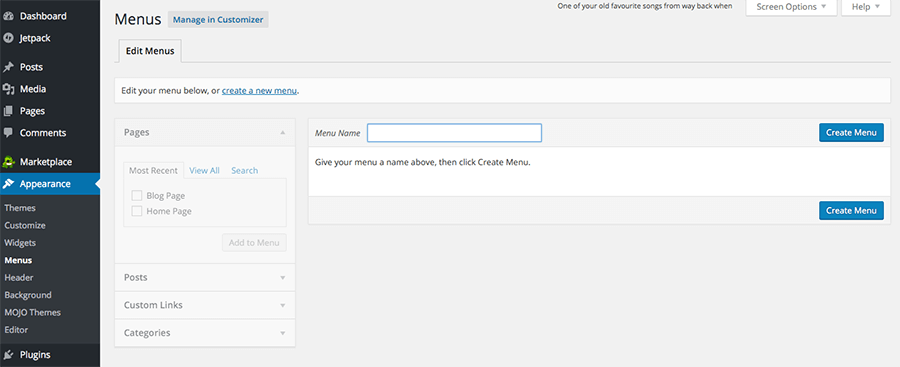Open the Media menu item
Image resolution: width=900 pixels, height=367 pixels.
(50, 89)
